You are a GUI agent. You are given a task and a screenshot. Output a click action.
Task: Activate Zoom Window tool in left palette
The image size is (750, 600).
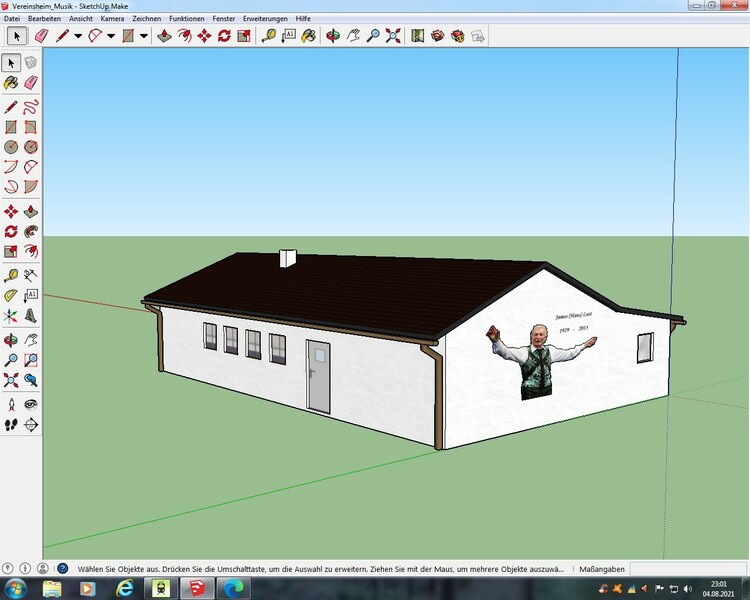click(x=31, y=360)
